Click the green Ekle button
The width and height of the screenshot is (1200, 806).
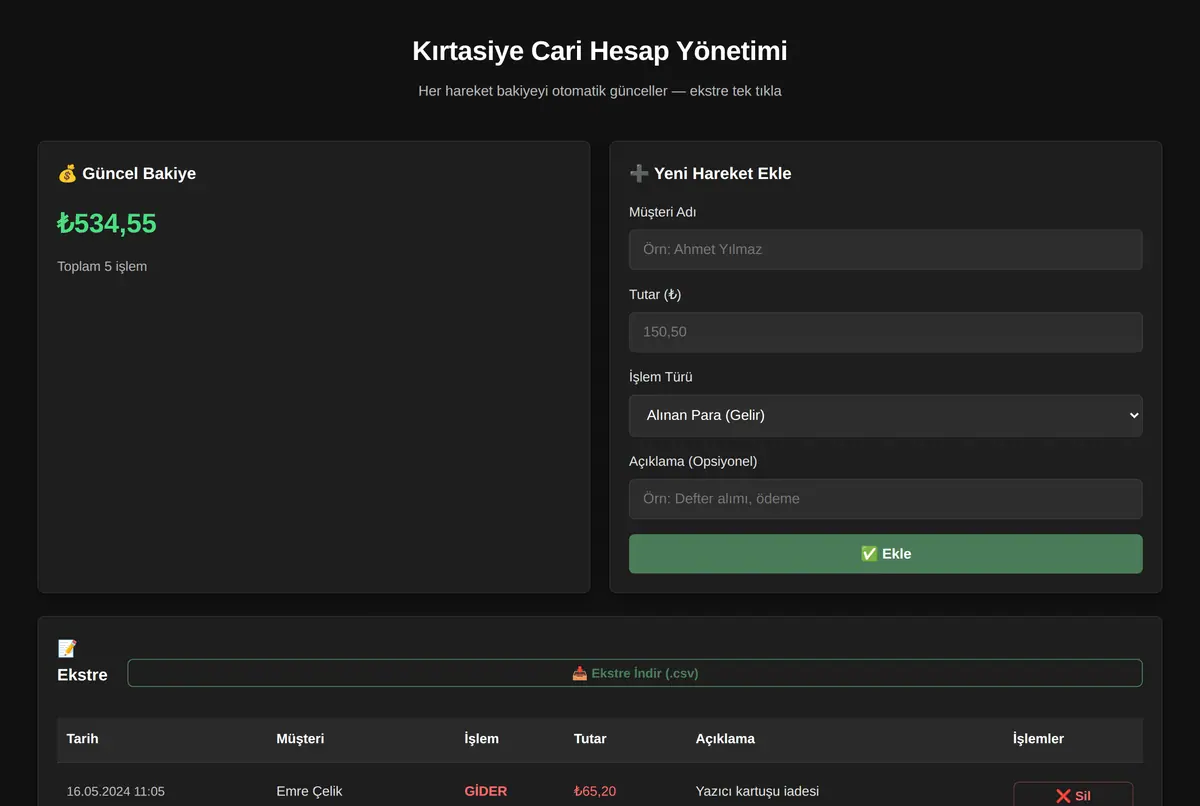(885, 554)
